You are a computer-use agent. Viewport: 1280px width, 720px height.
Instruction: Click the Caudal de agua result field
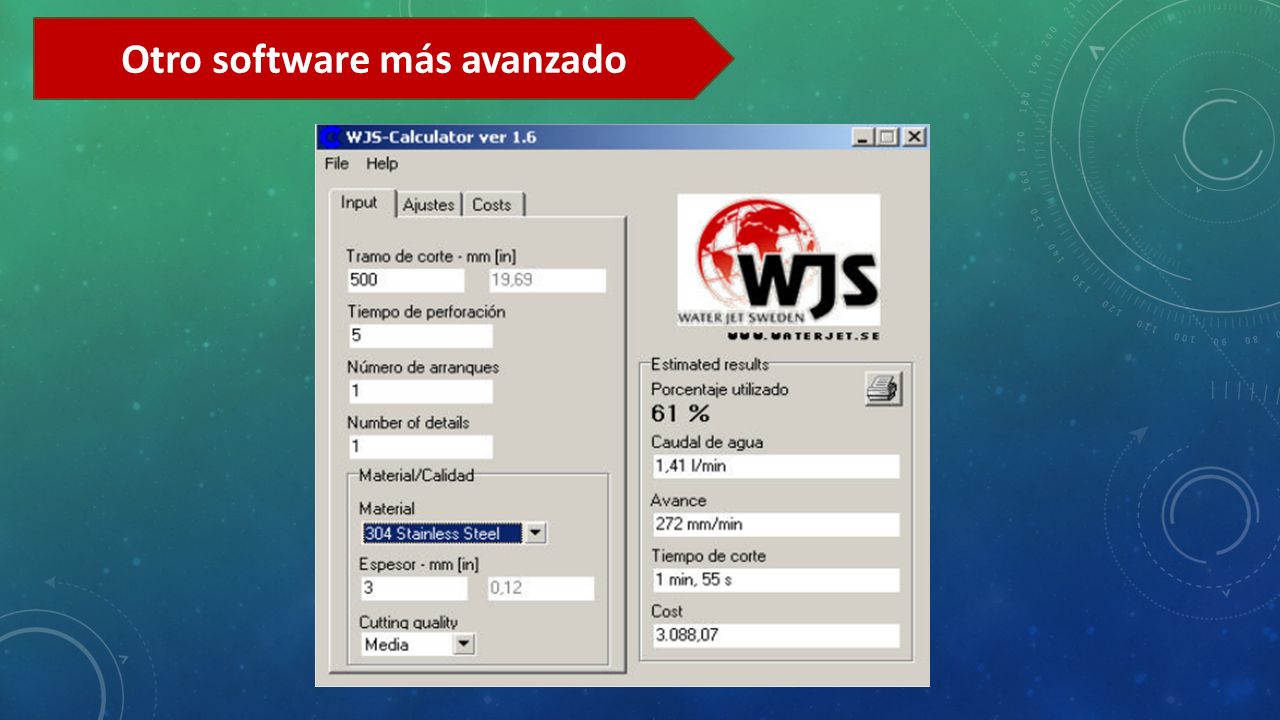coord(775,466)
